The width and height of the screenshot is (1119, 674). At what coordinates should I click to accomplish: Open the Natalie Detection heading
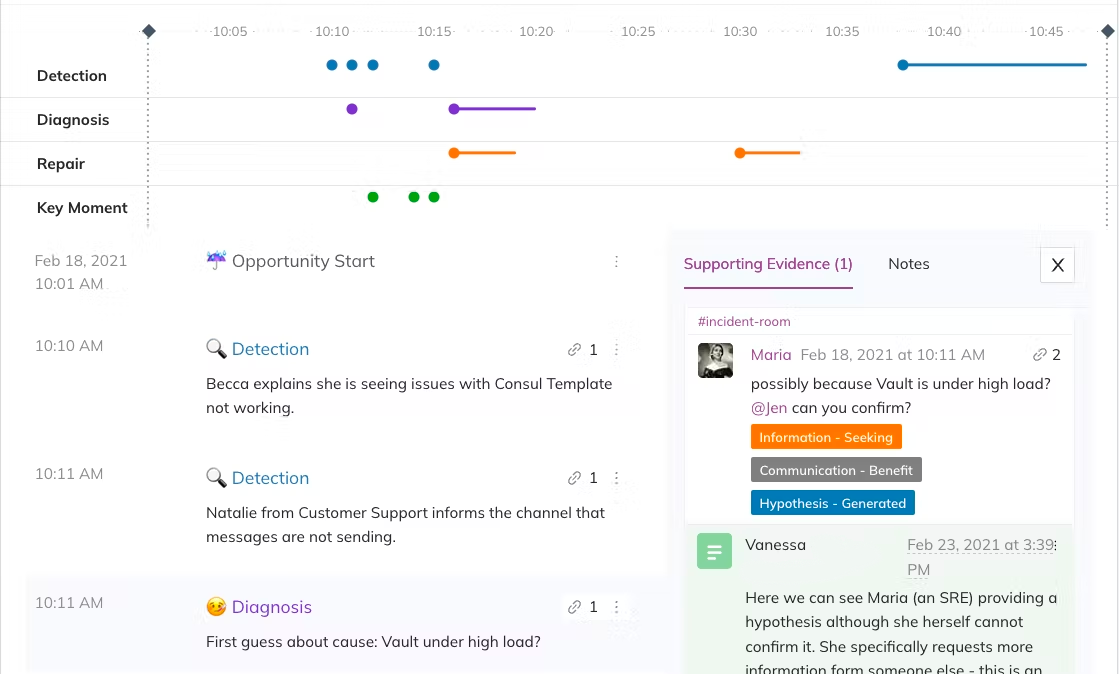coord(270,478)
